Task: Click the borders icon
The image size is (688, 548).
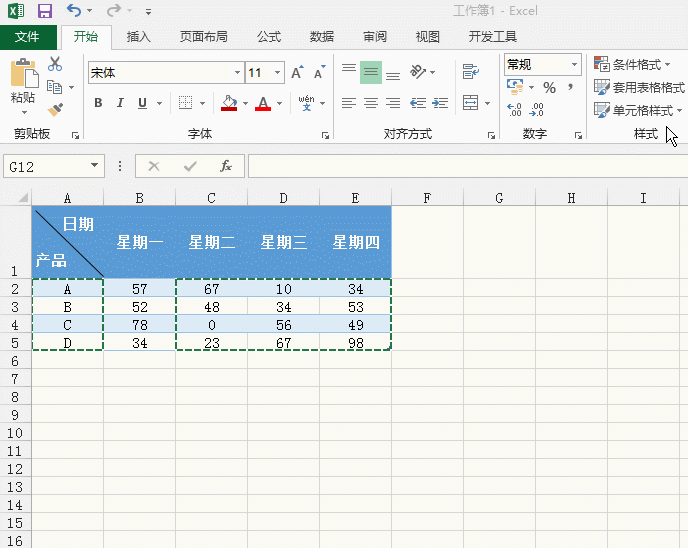Action: point(186,103)
